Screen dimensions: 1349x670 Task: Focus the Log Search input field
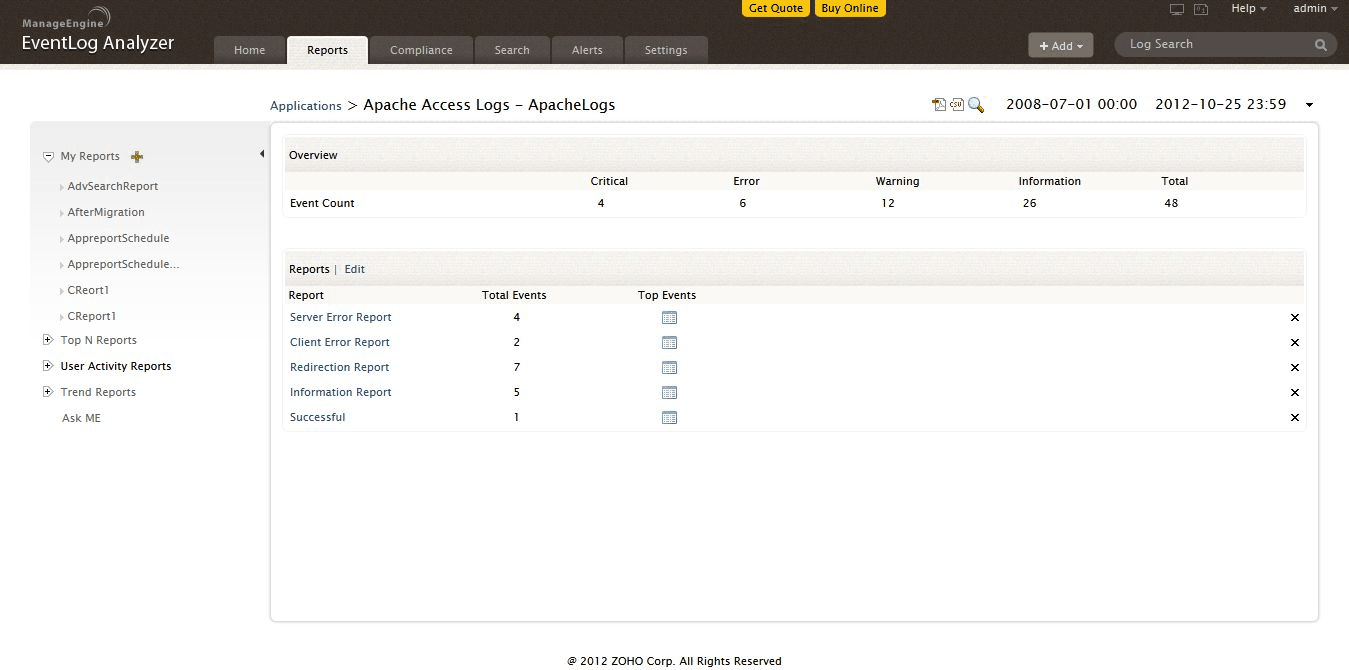click(1215, 45)
